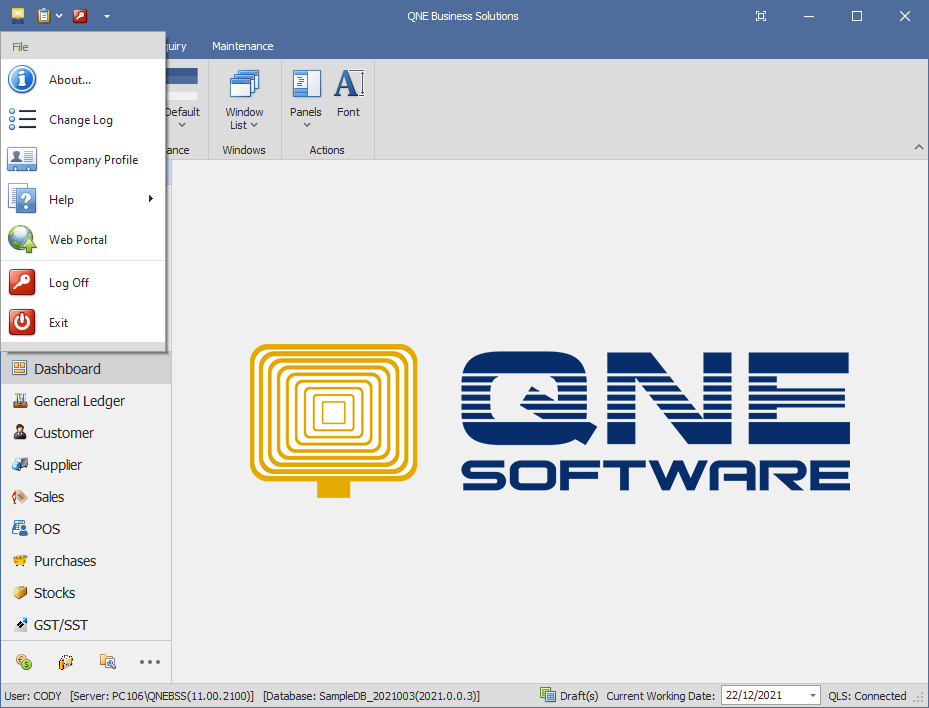
Task: Open the Panels dropdown arrow
Action: [x=306, y=125]
